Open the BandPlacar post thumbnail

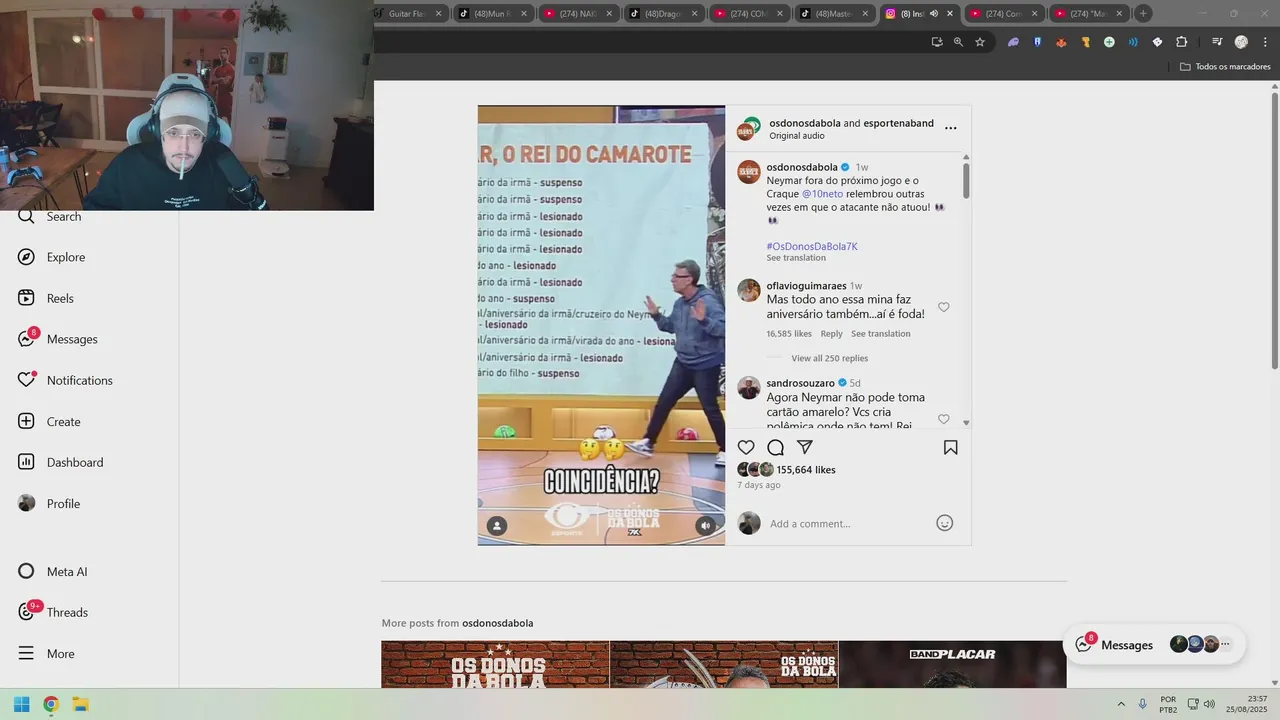pyautogui.click(x=952, y=664)
